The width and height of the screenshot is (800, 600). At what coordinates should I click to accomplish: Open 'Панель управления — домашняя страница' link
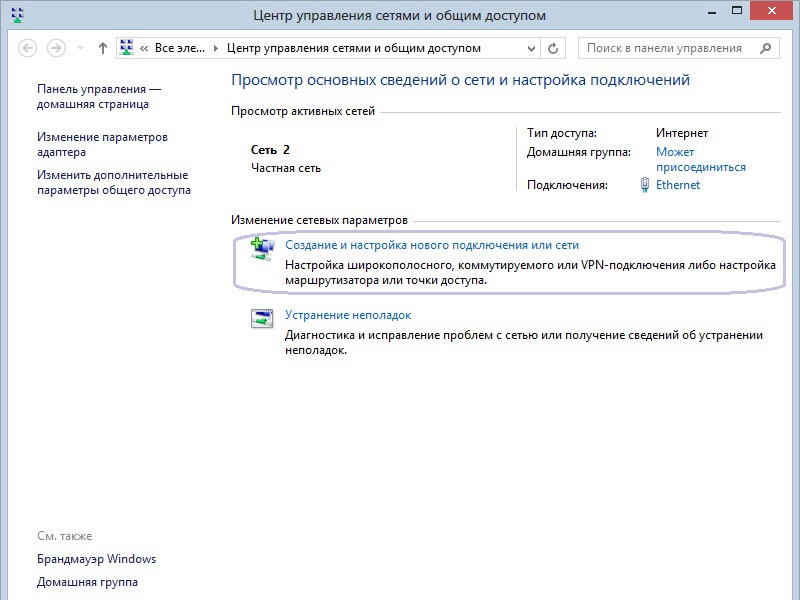click(99, 96)
